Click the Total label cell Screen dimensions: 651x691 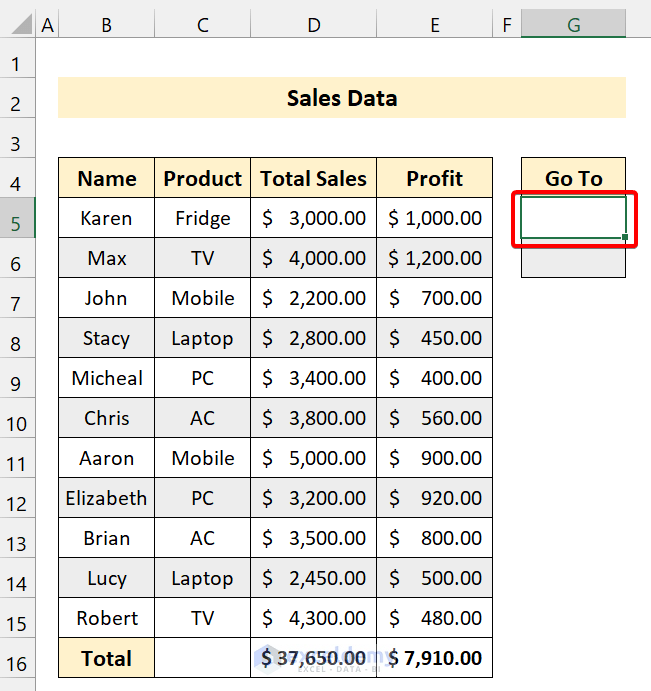point(106,658)
